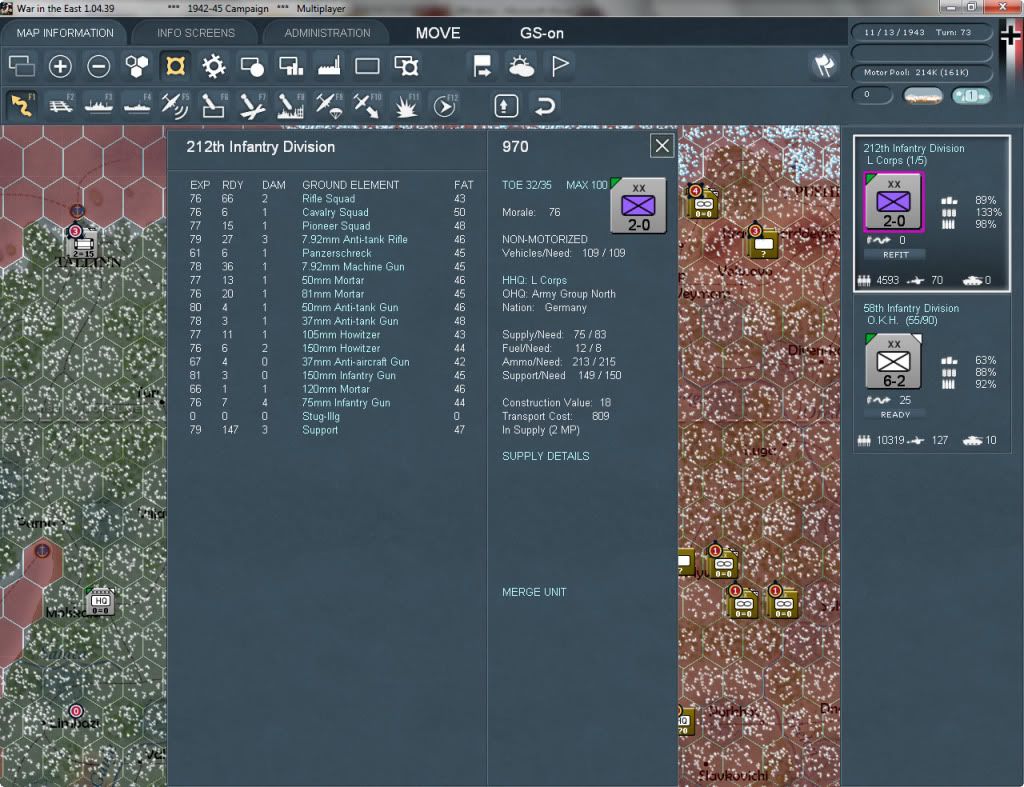Select F9 air transport parachute mode
The height and width of the screenshot is (787, 1024).
[328, 105]
